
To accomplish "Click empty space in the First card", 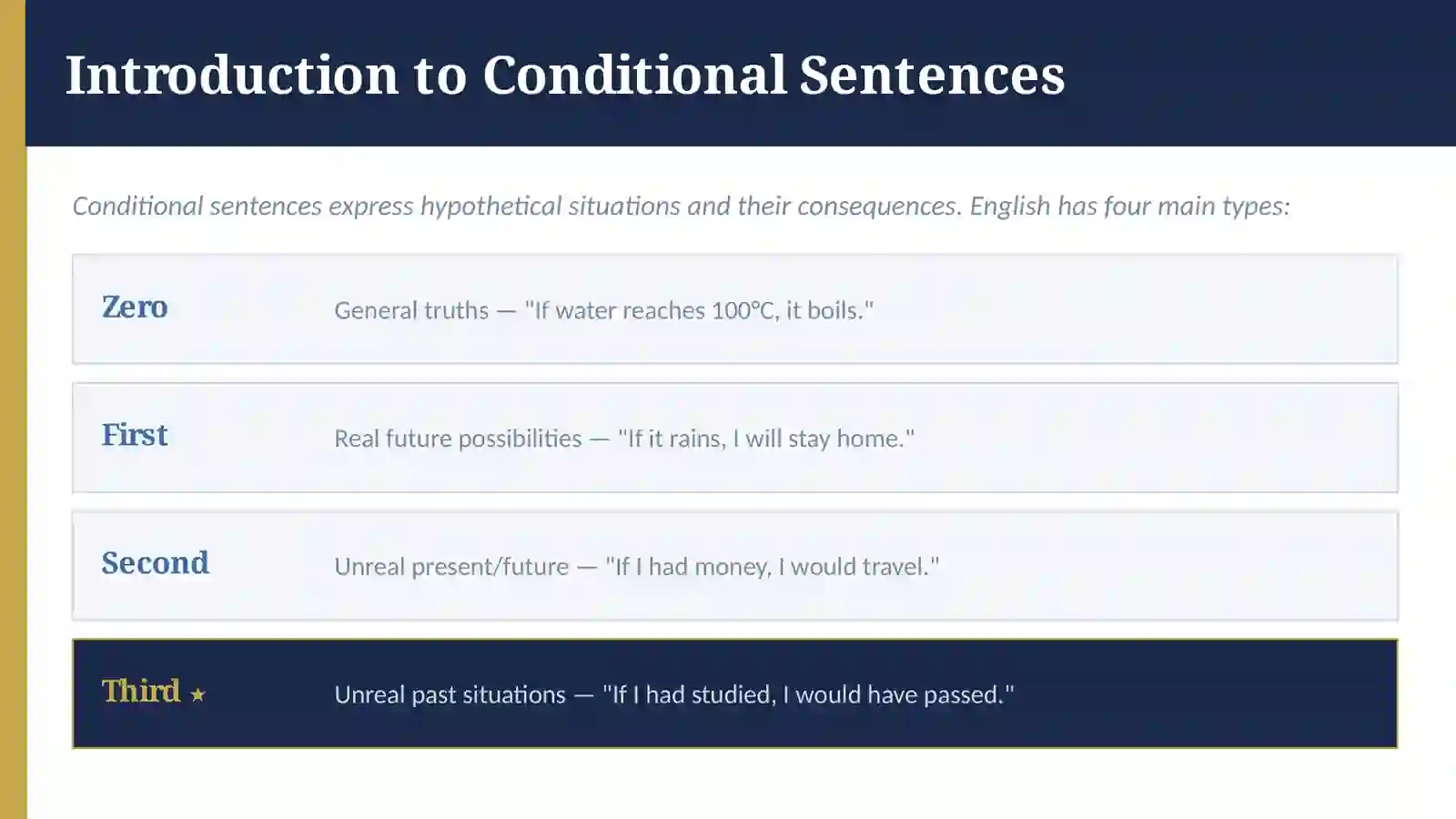I will (1156, 438).
